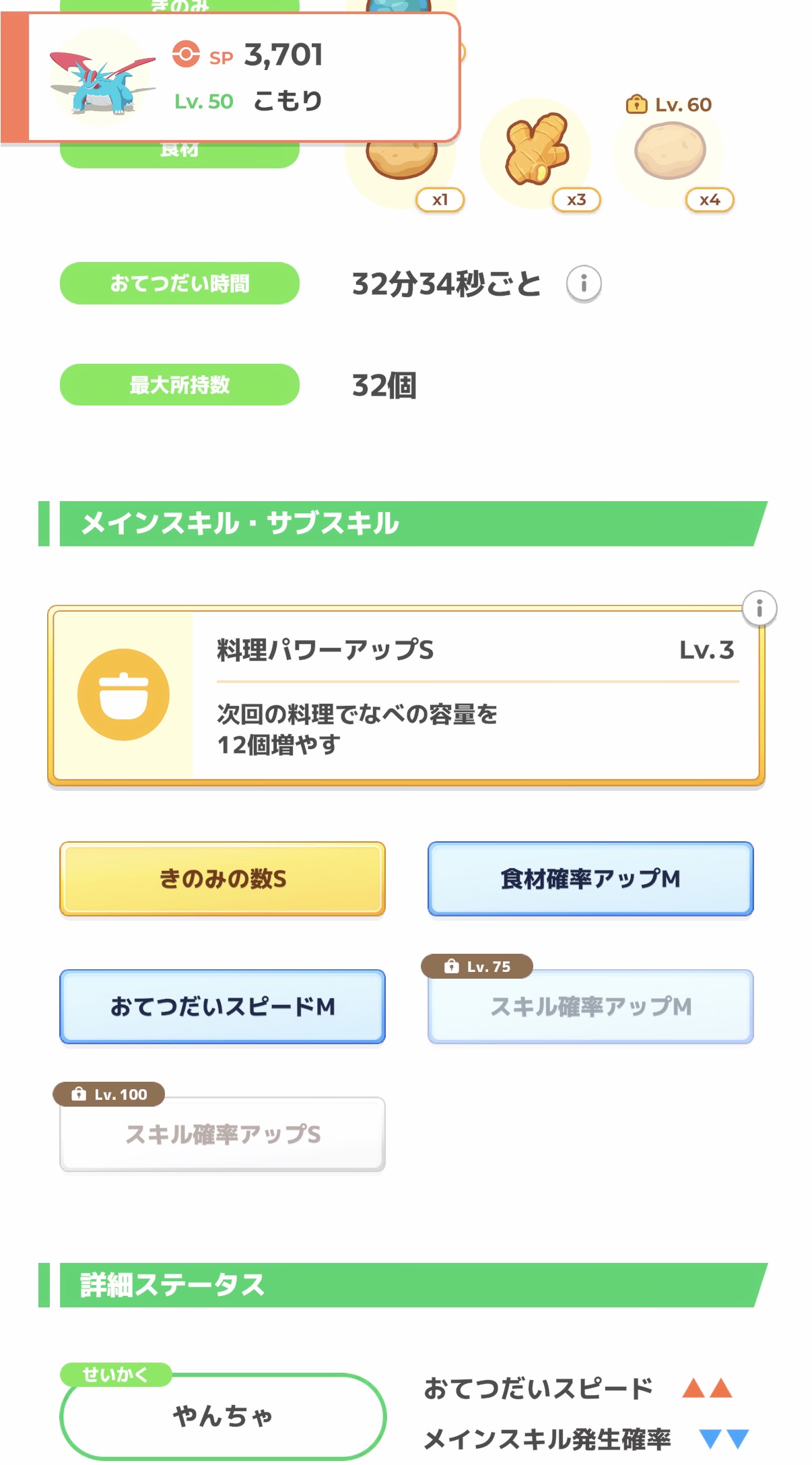Tap the Lv. 75 lock badge
This screenshot has width=812, height=1465.
(477, 967)
